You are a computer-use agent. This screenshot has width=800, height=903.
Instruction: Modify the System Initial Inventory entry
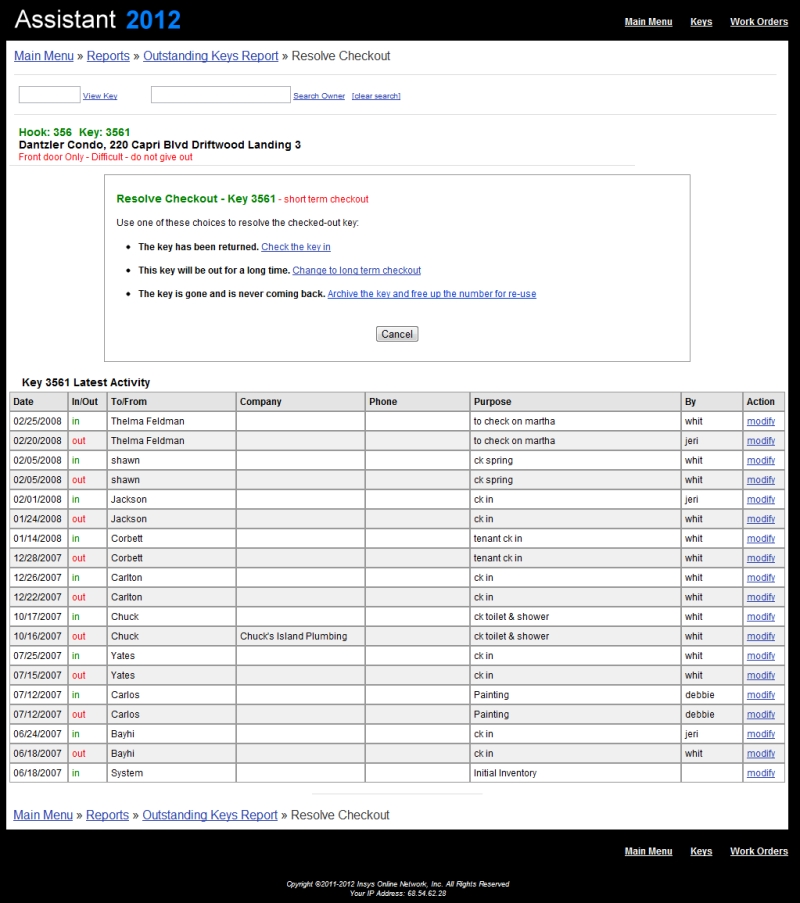760,774
